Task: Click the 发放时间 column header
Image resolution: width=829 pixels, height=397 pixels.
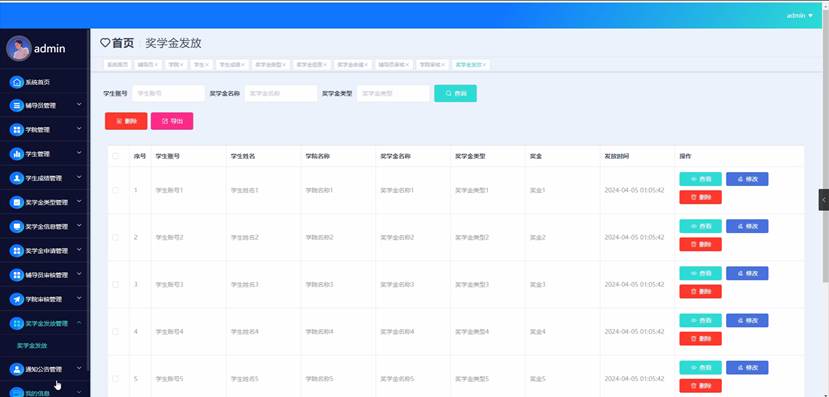Action: (616, 156)
